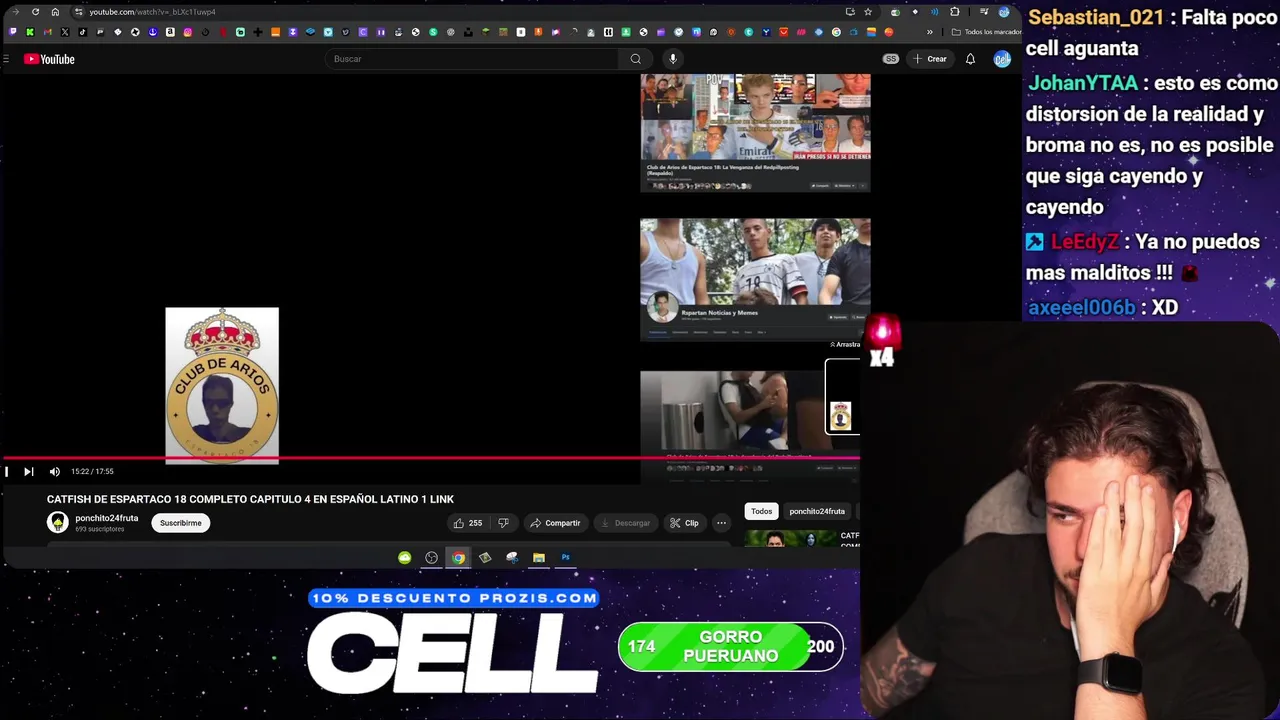Click the install app icon in address bar
Viewport: 1280px width, 720px height.
point(850,12)
